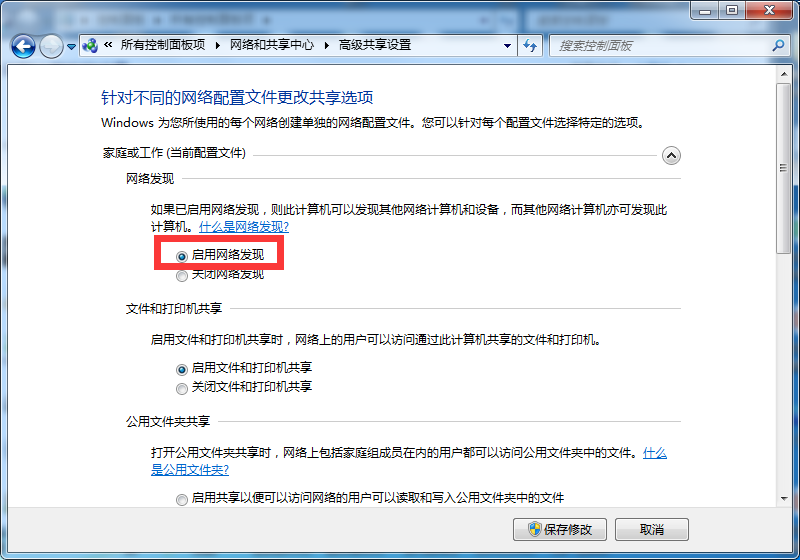
Task: Open the recent pages dropdown arrow
Action: pyautogui.click(x=72, y=46)
